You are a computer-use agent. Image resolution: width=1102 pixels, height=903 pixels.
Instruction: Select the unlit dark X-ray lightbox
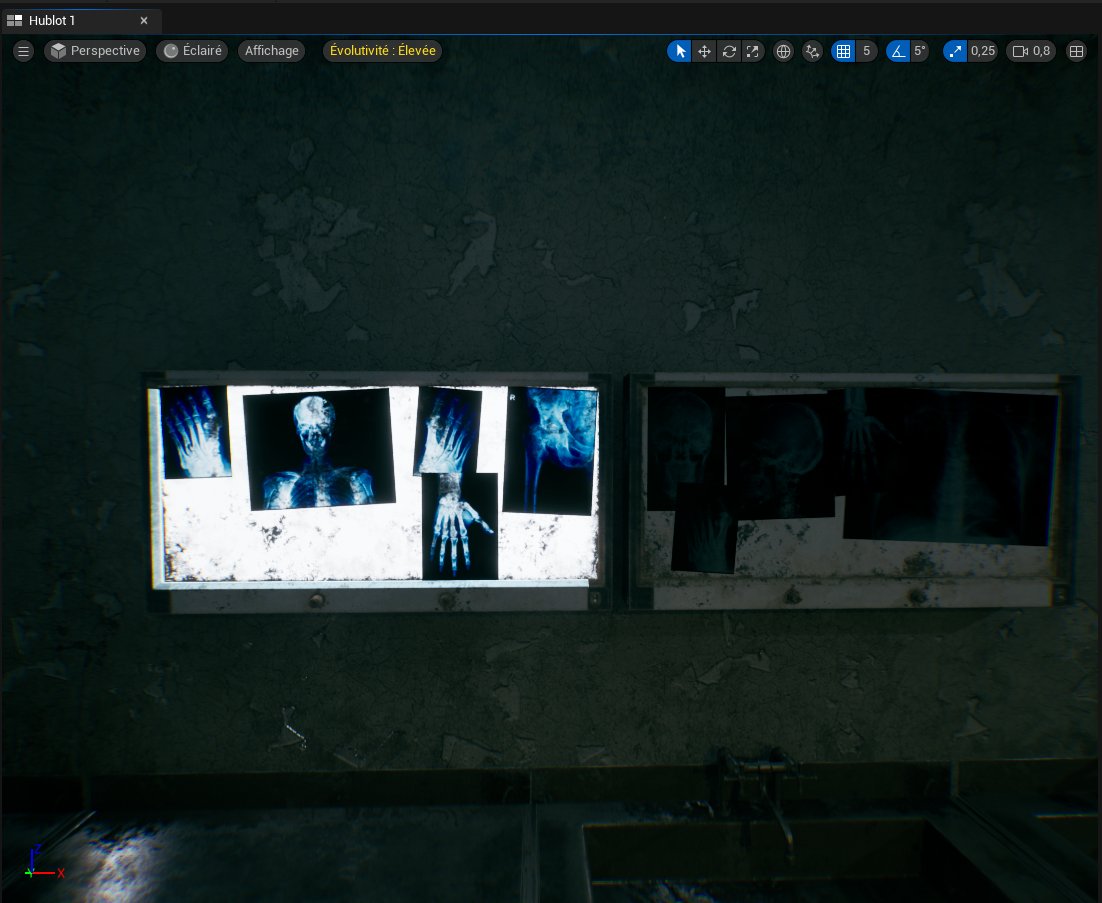(x=850, y=492)
